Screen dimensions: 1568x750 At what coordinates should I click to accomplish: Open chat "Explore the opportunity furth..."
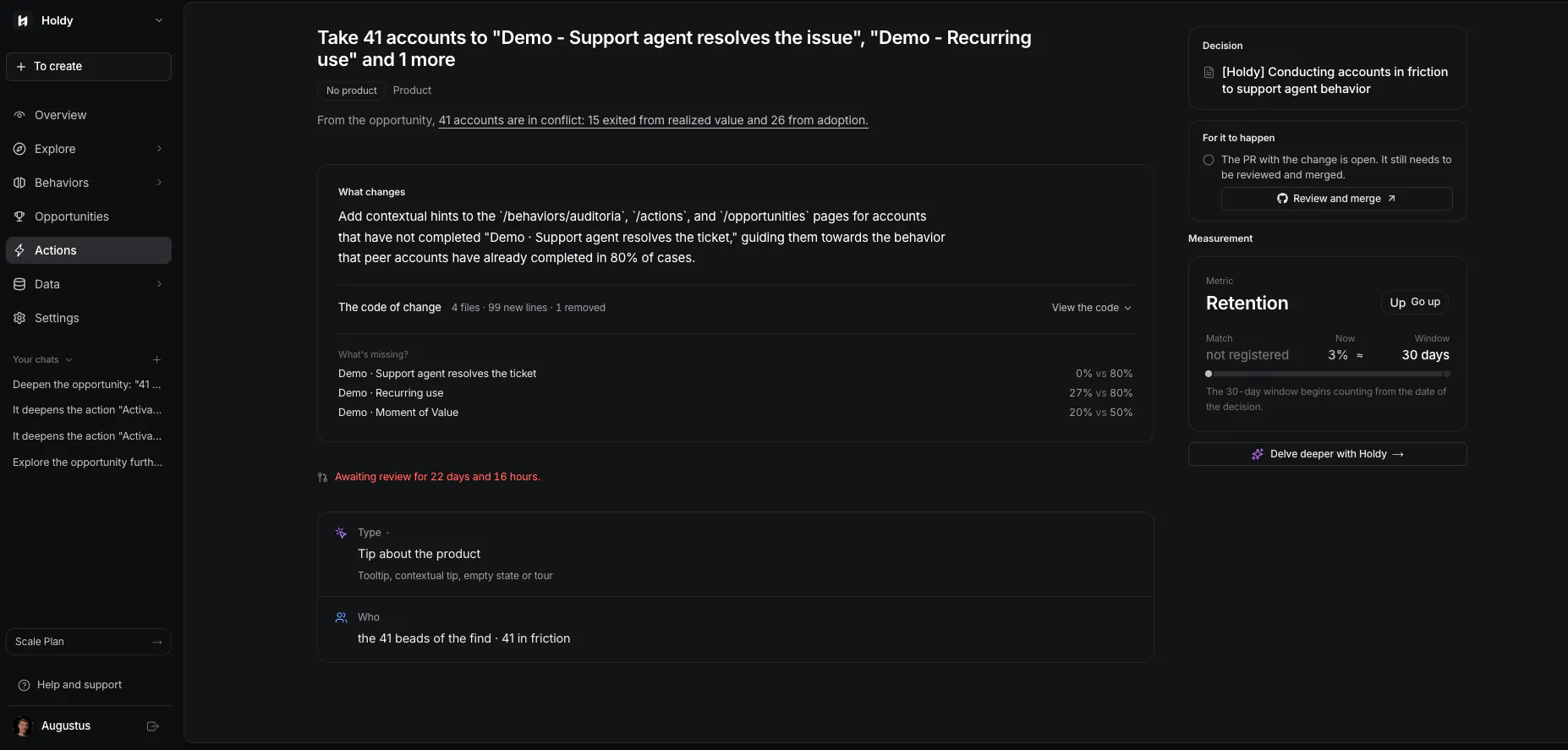pyautogui.click(x=87, y=463)
